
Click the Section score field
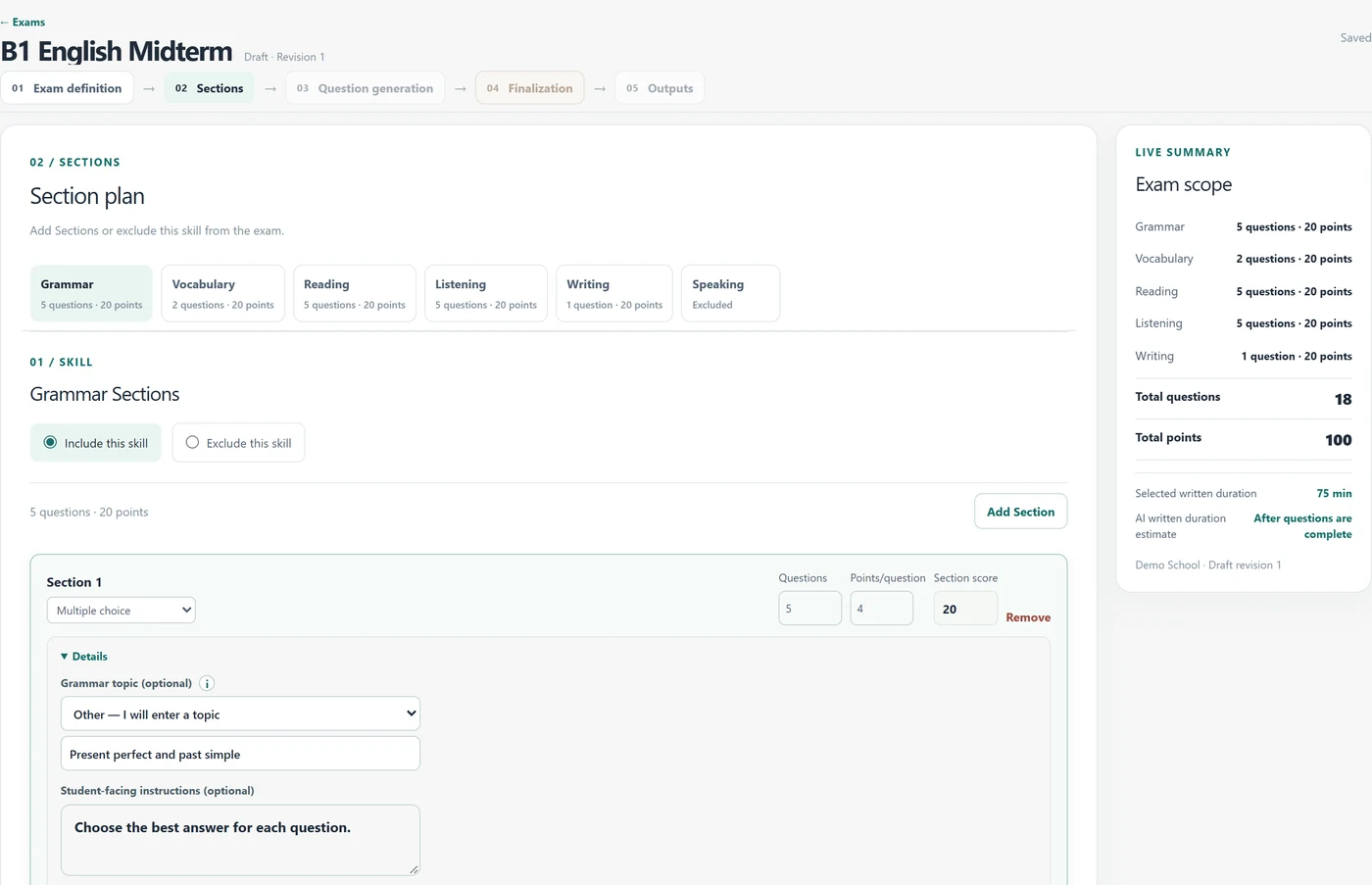(x=965, y=609)
